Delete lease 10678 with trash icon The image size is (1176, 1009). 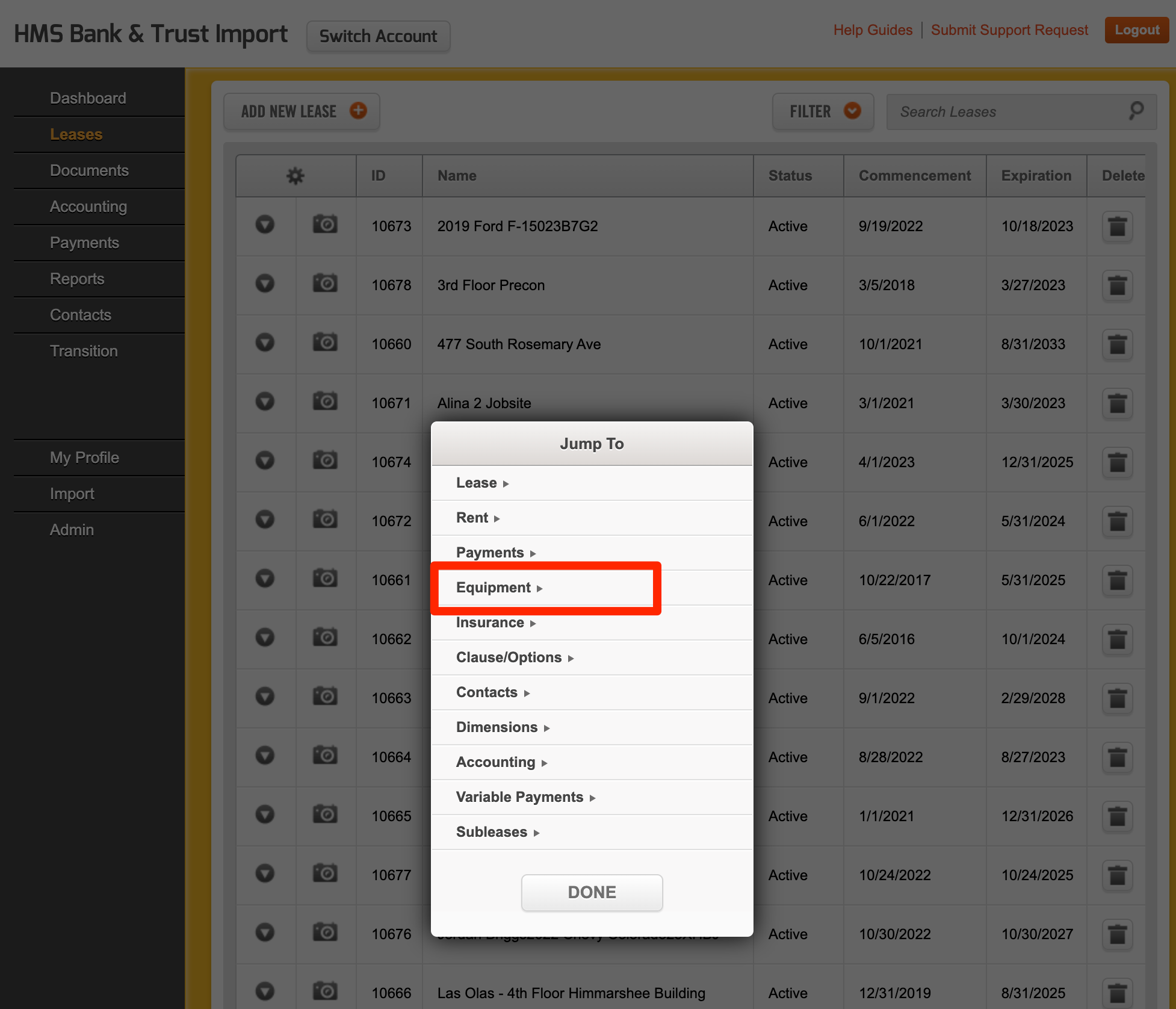click(1117, 285)
